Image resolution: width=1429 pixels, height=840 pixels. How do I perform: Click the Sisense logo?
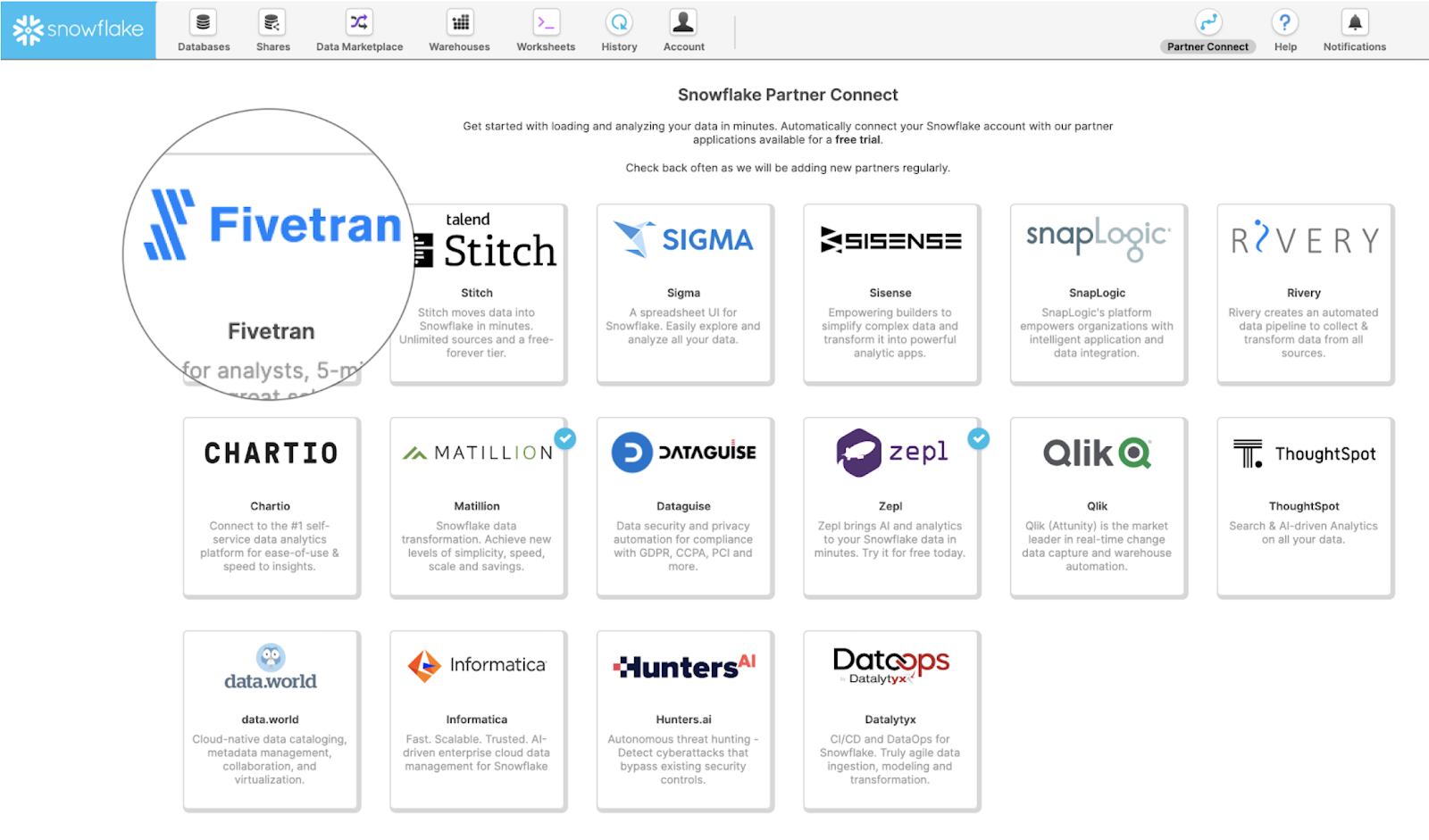click(890, 240)
